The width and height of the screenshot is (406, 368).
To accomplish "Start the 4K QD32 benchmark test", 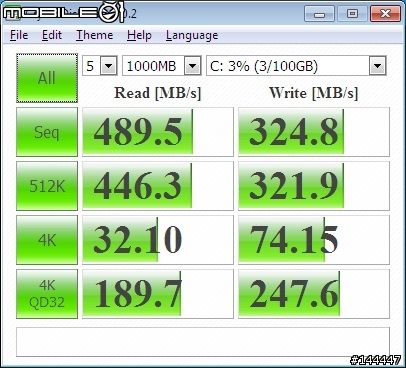I will coord(47,294).
